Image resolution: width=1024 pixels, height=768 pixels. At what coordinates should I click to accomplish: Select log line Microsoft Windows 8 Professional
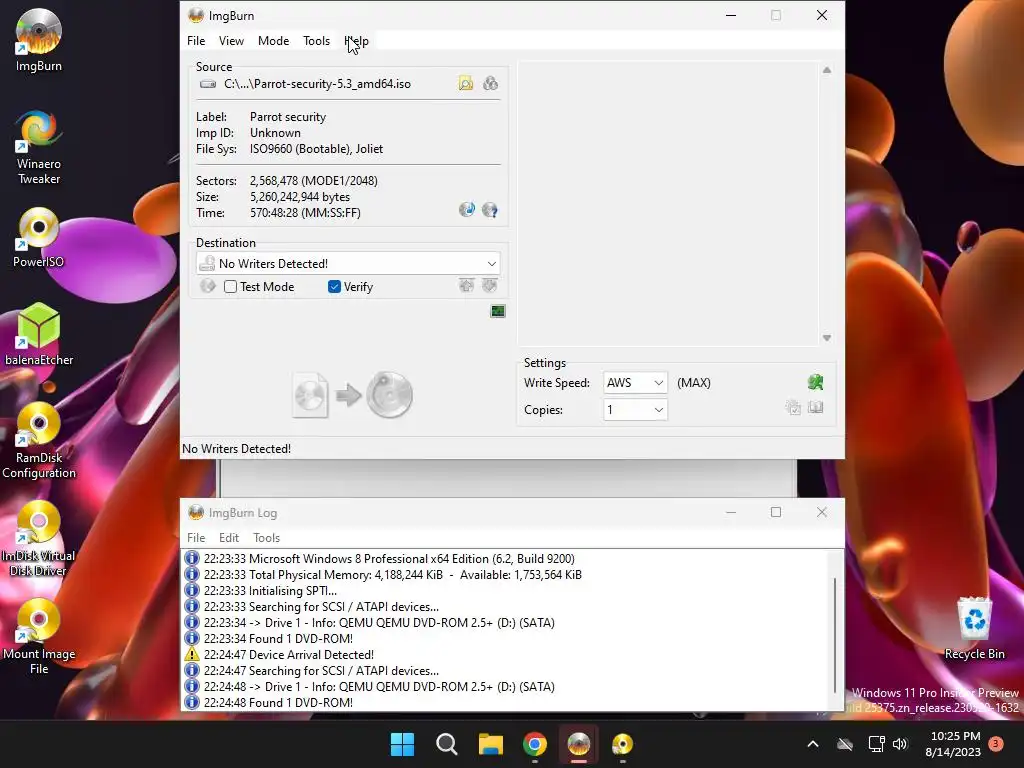tap(389, 558)
